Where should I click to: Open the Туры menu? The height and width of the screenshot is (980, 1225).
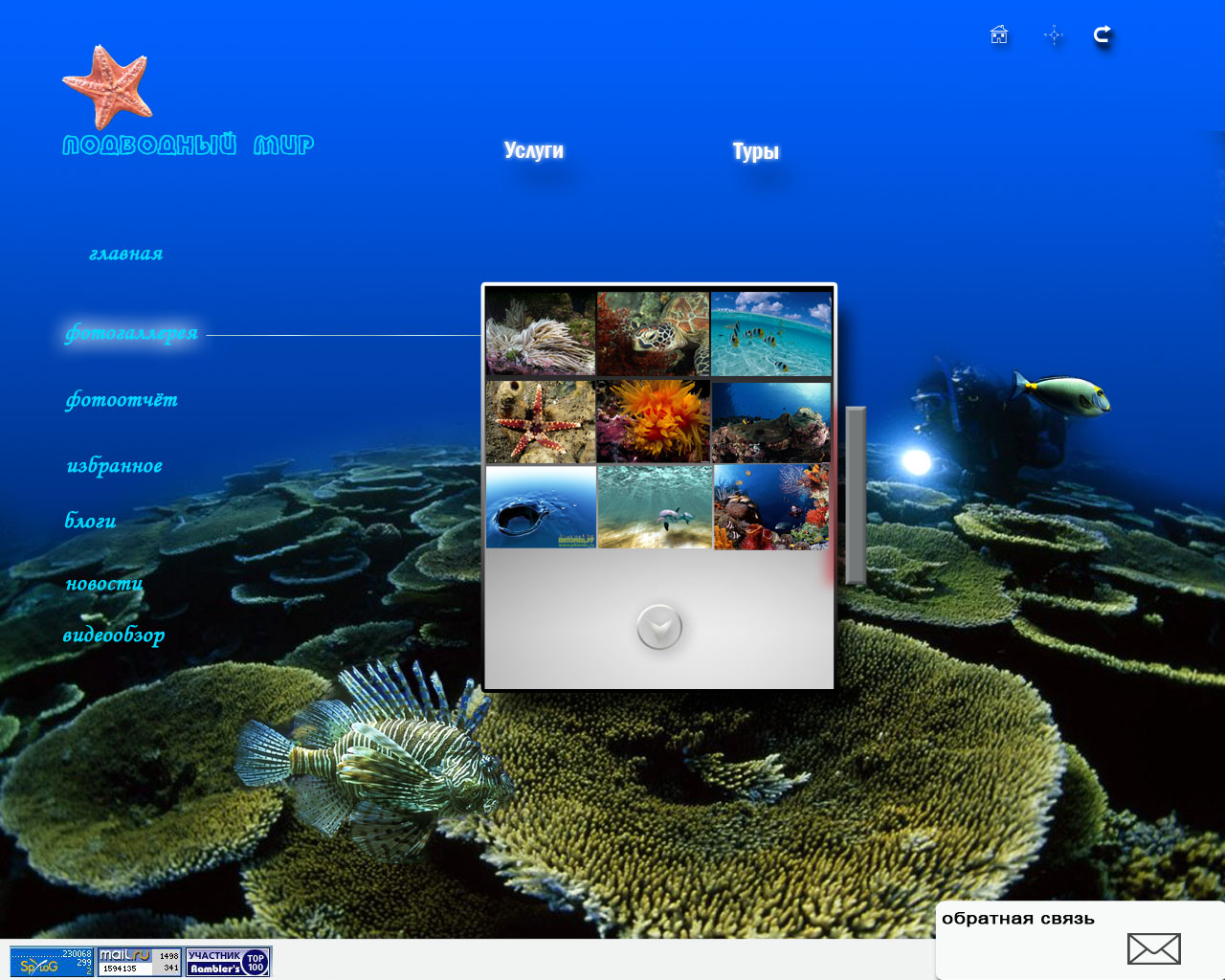[x=755, y=152]
